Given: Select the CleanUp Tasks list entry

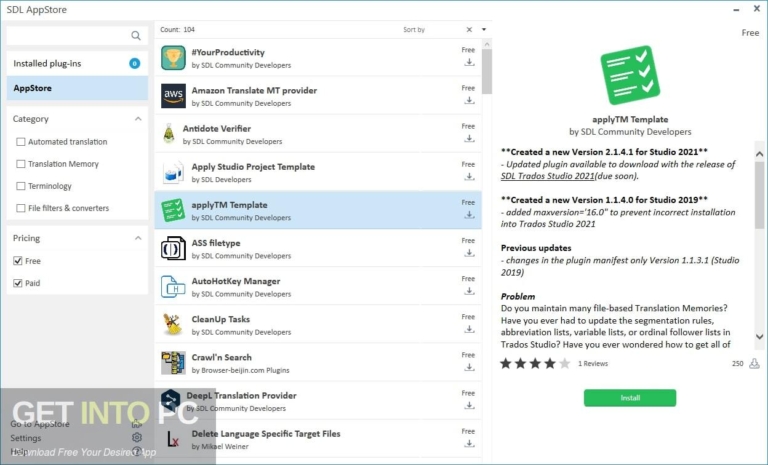Looking at the screenshot, I should point(318,324).
